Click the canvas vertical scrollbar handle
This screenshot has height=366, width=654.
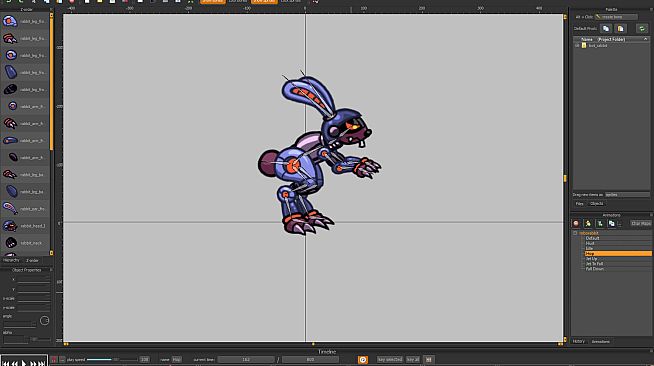click(565, 178)
